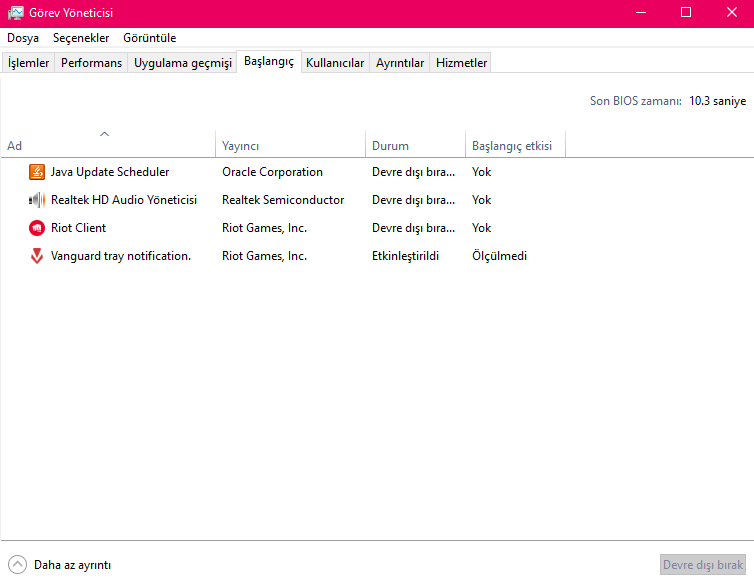Click the Realtek HD Audio speaker icon
Screen dimensions: 754x586
[x=37, y=199]
